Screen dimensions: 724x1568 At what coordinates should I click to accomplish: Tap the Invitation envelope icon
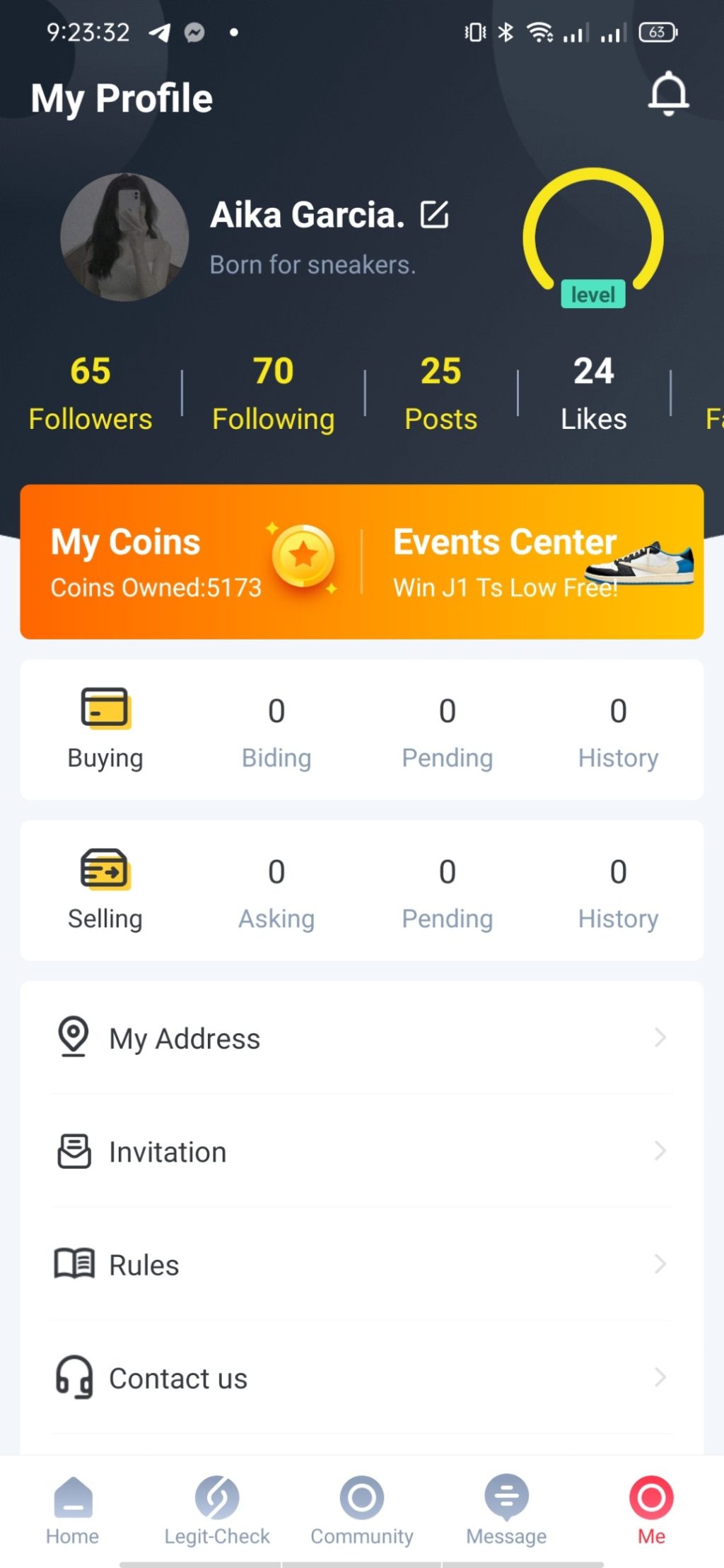click(74, 1151)
